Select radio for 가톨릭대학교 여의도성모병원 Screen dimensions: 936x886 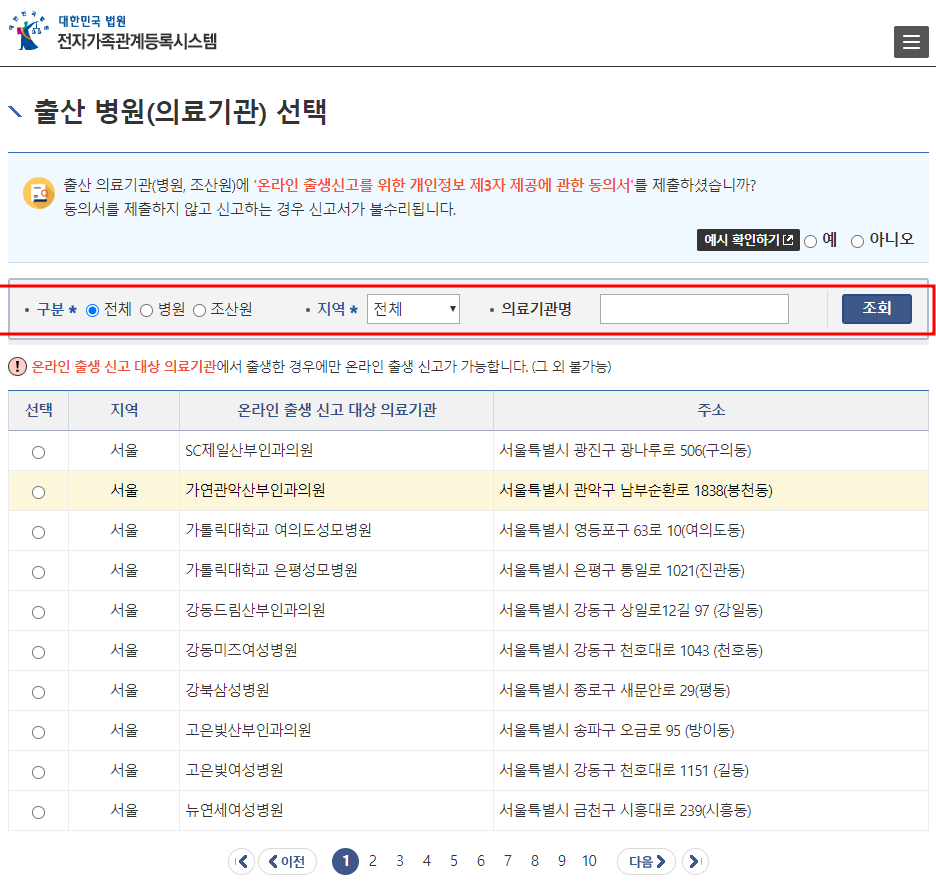[38, 532]
